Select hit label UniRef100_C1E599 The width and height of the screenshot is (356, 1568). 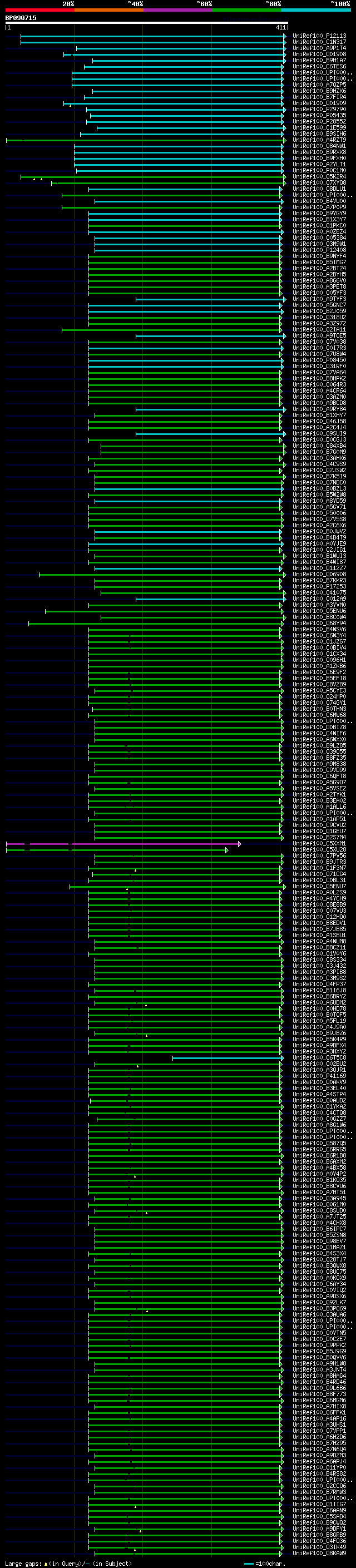pyautogui.click(x=319, y=128)
